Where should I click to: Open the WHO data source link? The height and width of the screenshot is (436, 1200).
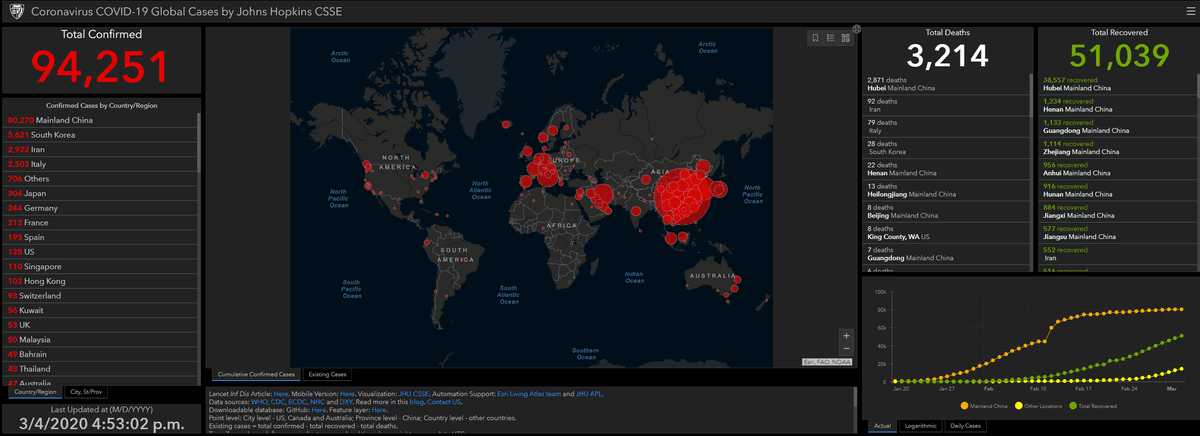[260, 402]
